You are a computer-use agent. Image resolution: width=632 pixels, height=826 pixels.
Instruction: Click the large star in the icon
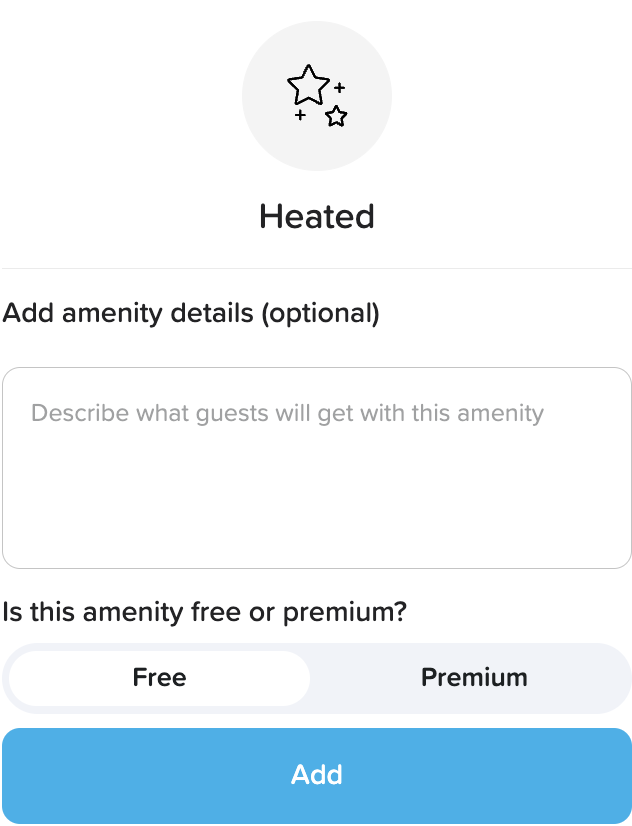click(x=308, y=85)
